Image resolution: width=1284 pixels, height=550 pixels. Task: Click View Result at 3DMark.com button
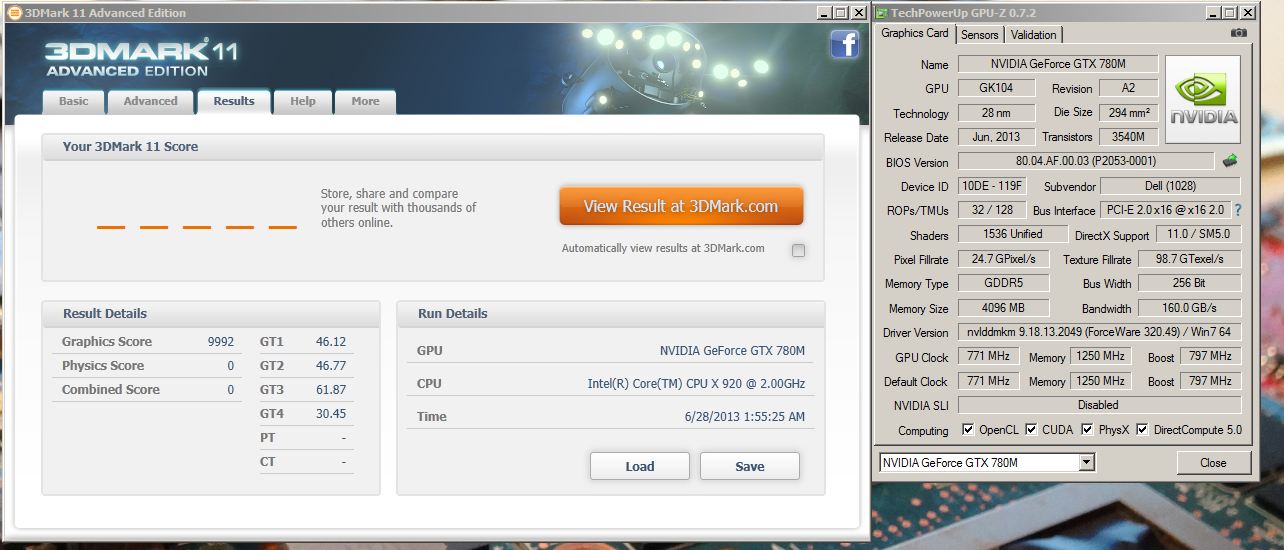681,206
